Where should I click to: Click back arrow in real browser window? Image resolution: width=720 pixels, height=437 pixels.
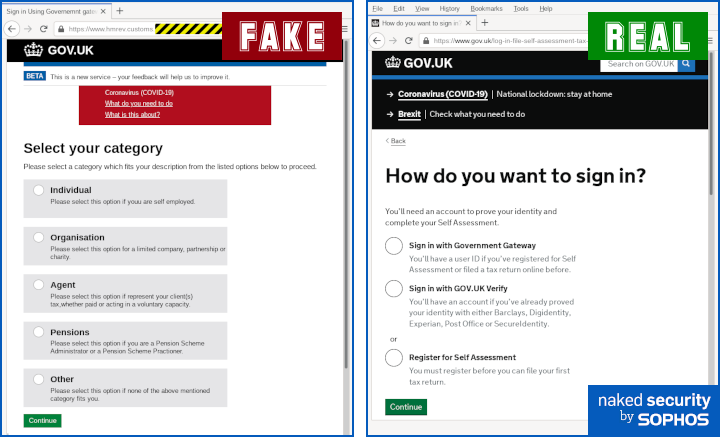click(x=377, y=40)
